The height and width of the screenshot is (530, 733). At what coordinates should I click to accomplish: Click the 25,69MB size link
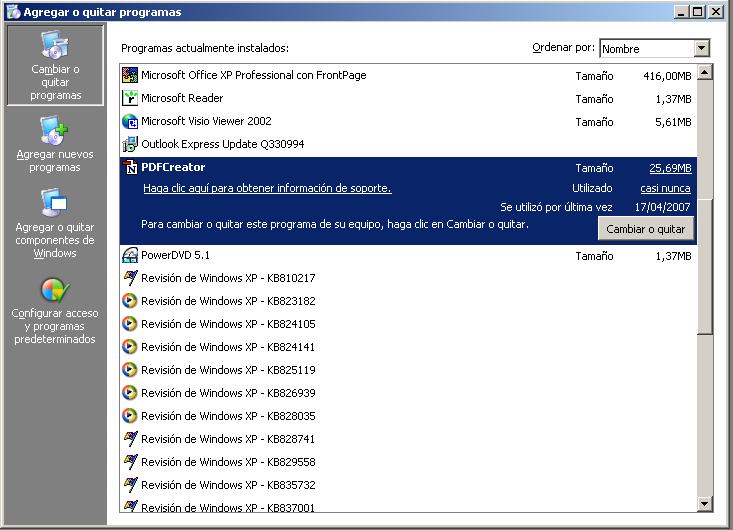point(670,168)
